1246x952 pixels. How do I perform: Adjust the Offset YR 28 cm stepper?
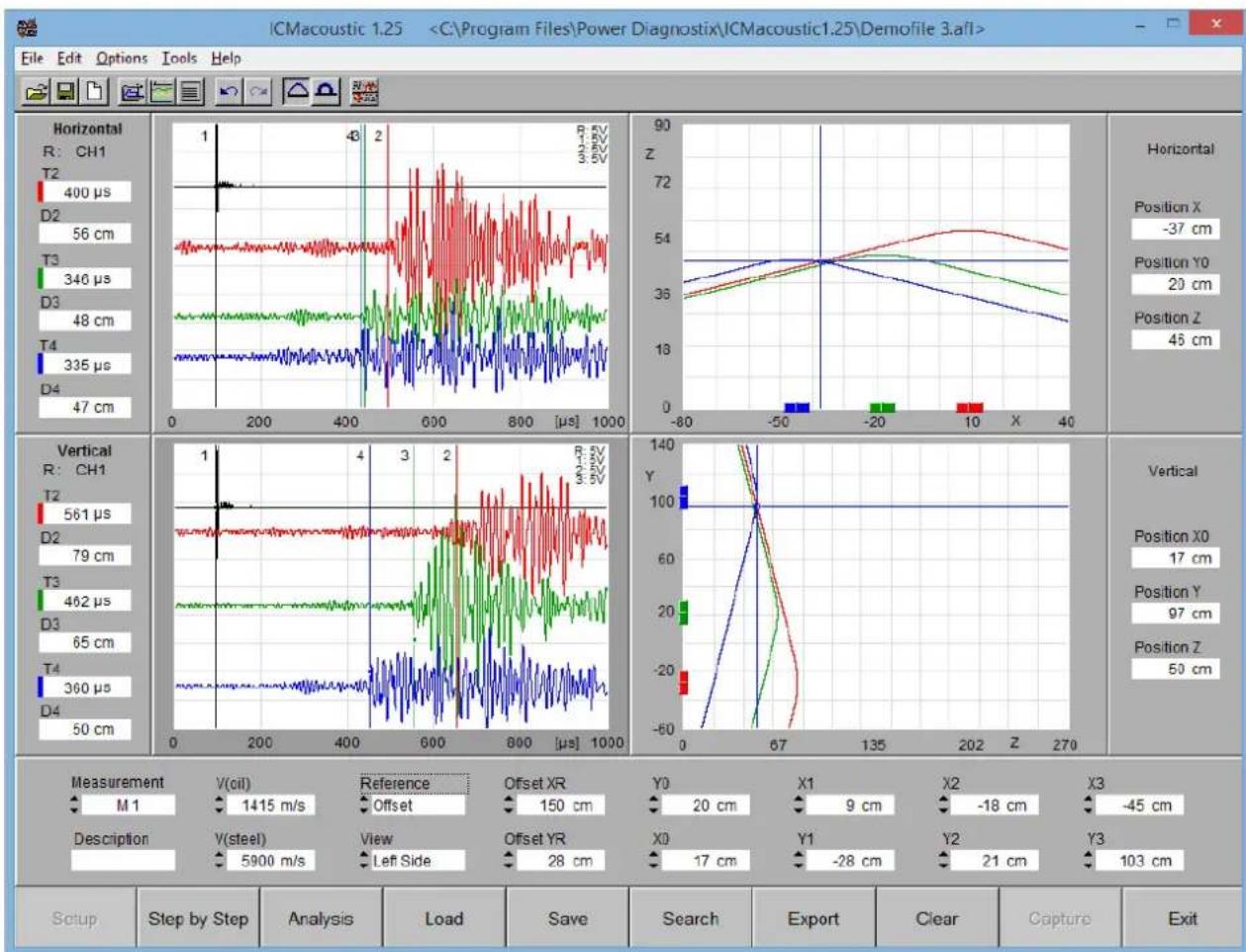(x=511, y=861)
